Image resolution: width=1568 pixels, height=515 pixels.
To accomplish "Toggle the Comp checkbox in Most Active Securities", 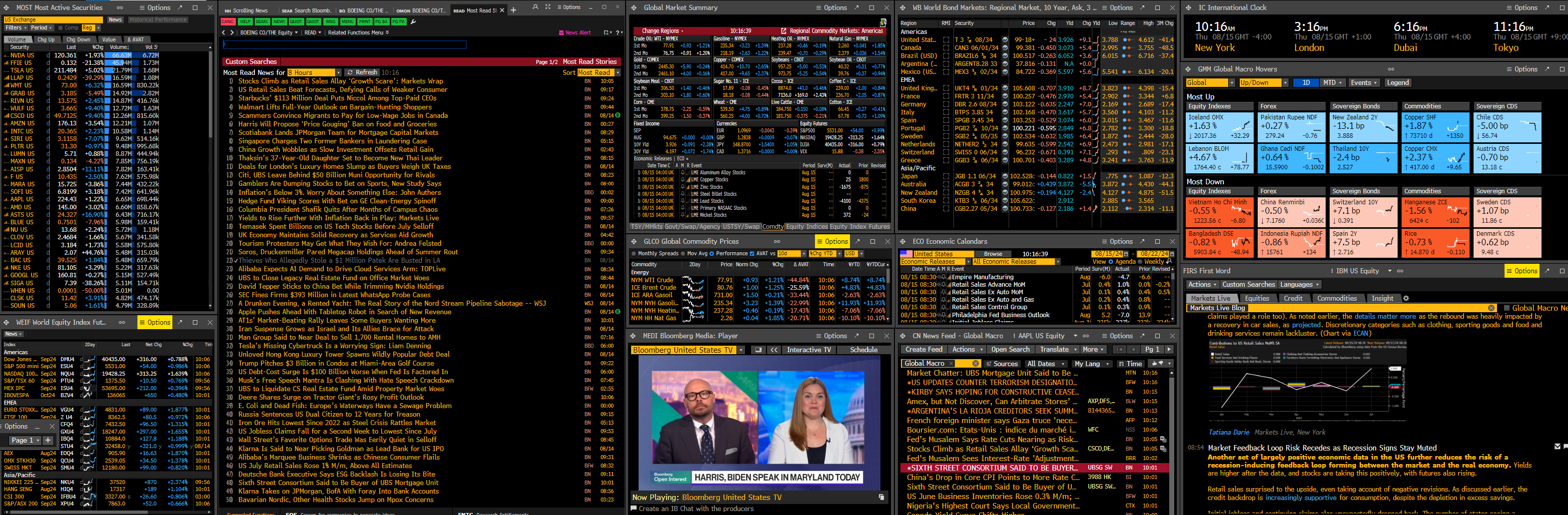I will (61, 28).
